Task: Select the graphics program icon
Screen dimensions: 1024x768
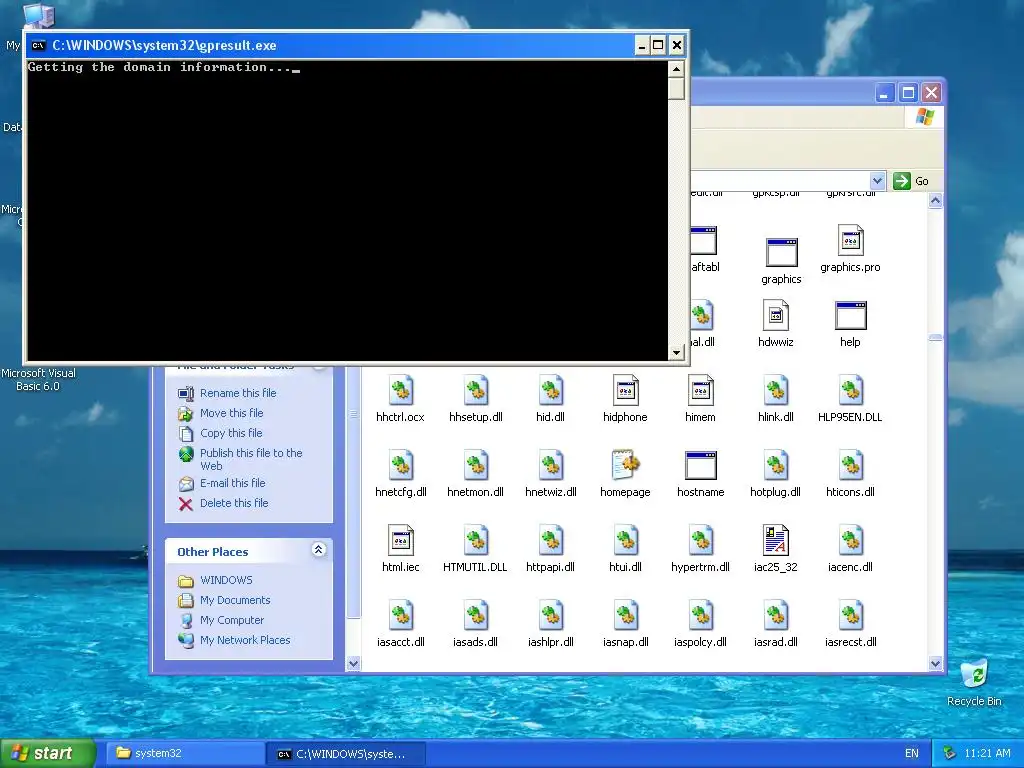Action: pos(782,253)
